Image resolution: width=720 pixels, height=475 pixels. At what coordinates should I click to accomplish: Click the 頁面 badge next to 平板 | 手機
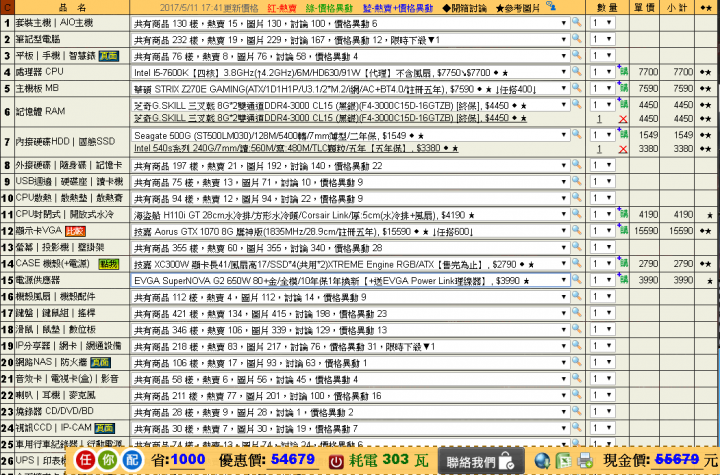click(108, 56)
